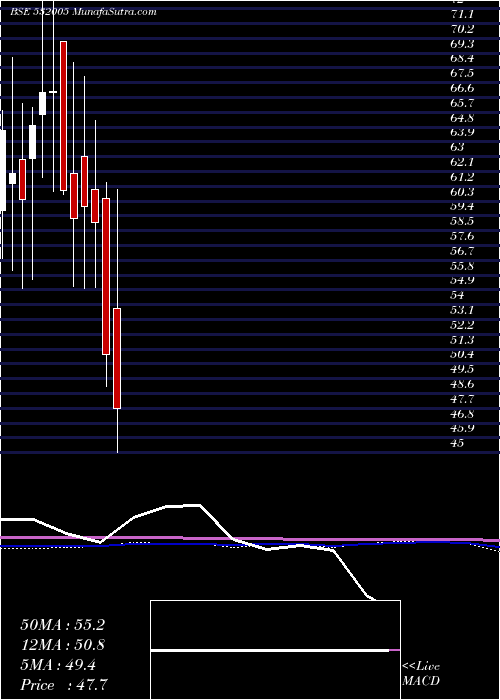This screenshot has height=700, width=500.
Task: Click the 71.1 price axis label
Action: coord(462,14)
